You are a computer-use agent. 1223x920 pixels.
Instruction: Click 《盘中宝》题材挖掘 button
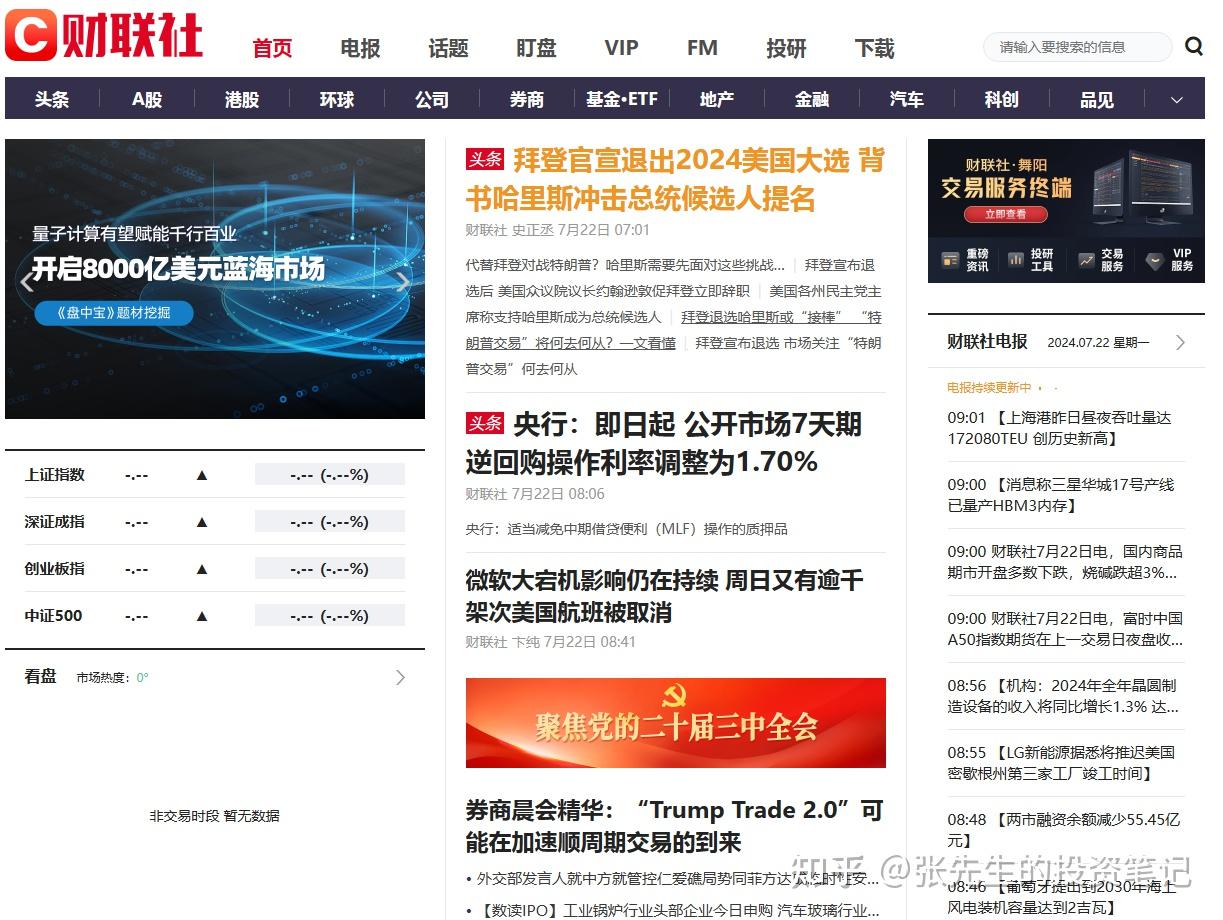(114, 313)
